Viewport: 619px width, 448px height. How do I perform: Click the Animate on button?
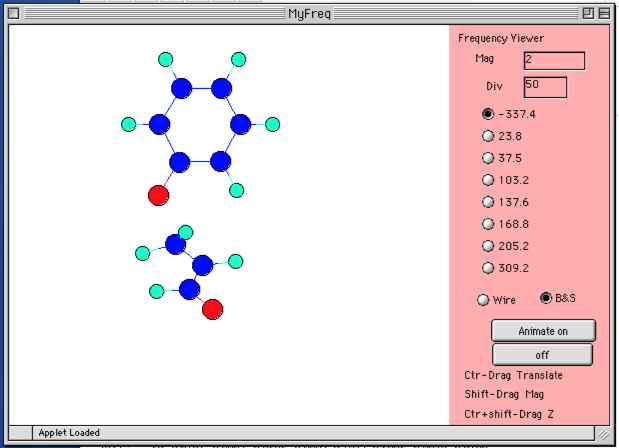[x=543, y=331]
